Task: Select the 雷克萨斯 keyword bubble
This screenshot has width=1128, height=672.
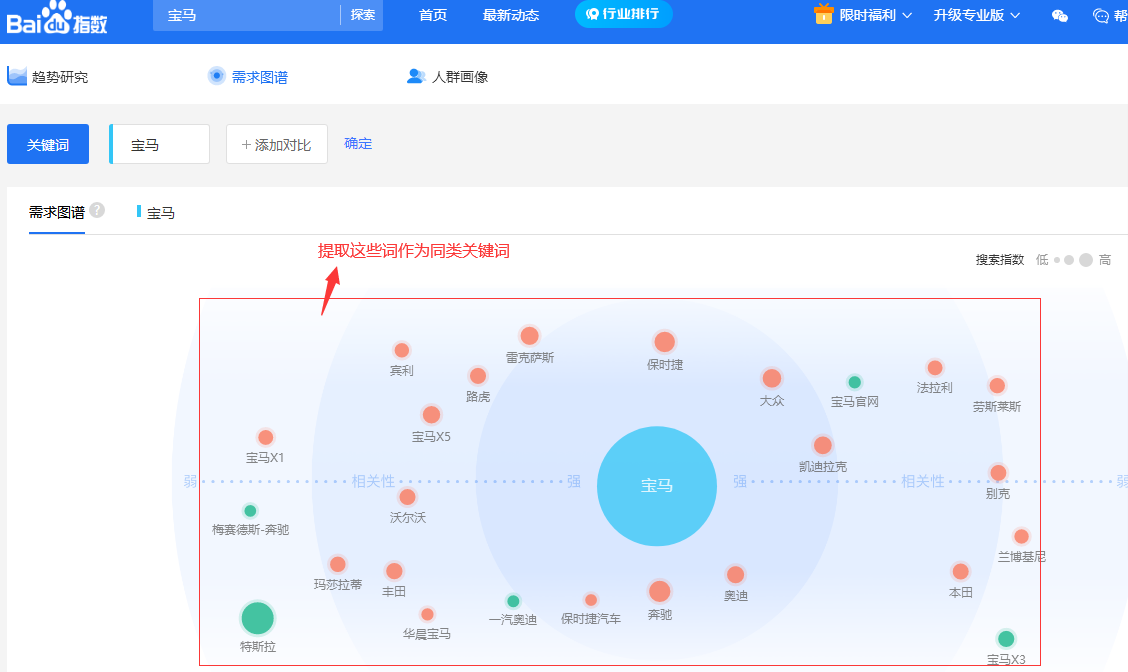Action: (529, 336)
